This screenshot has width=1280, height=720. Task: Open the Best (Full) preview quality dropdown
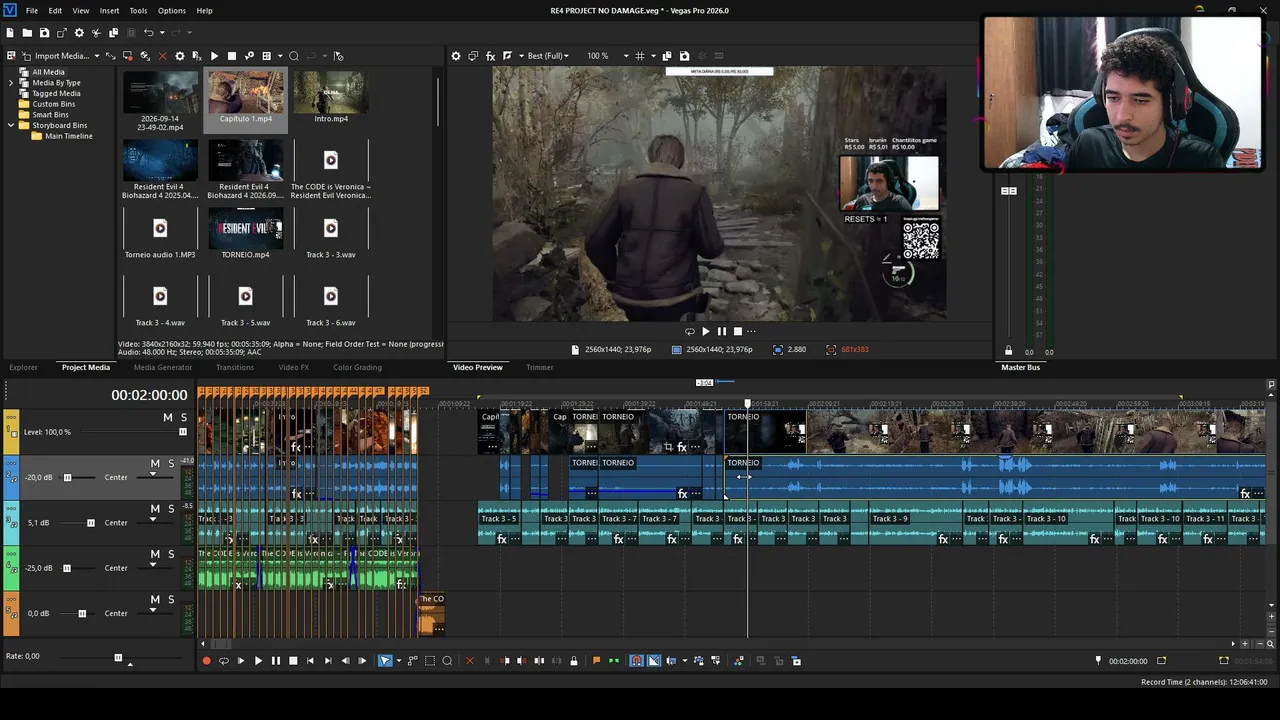pos(548,56)
